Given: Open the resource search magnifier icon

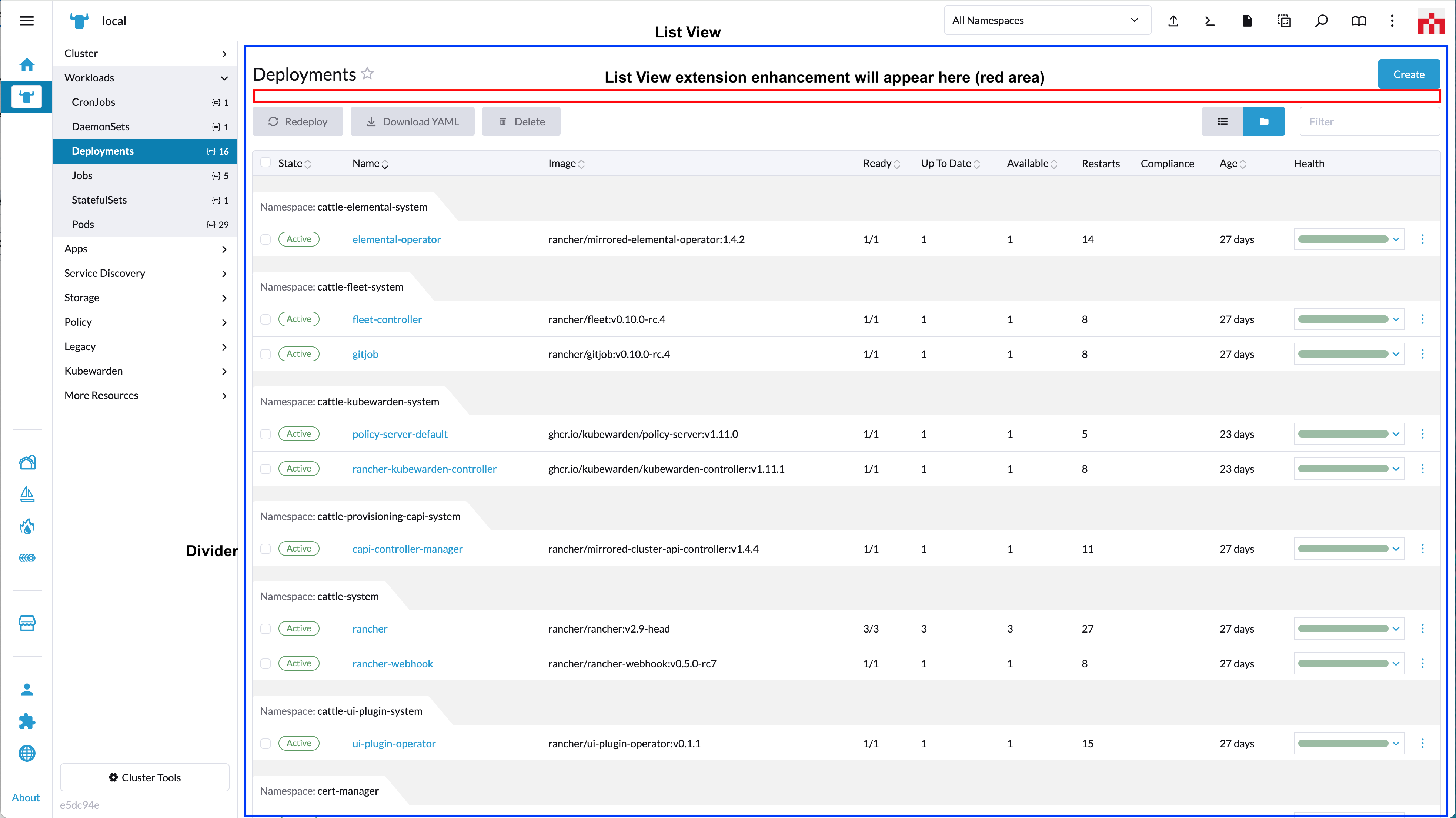Looking at the screenshot, I should tap(1321, 21).
